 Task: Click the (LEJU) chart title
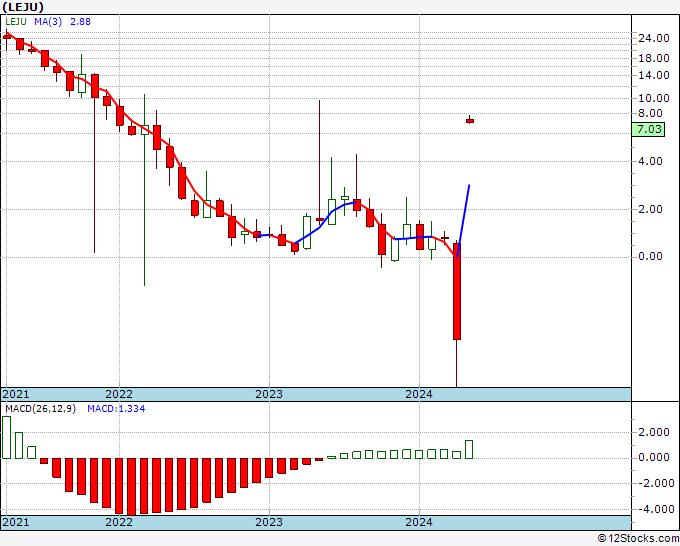point(23,7)
